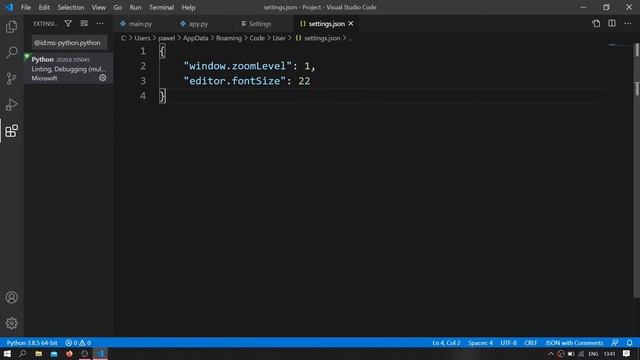Open the Windows Start menu
Viewport: 640px width, 360px height.
pyautogui.click(x=7, y=354)
